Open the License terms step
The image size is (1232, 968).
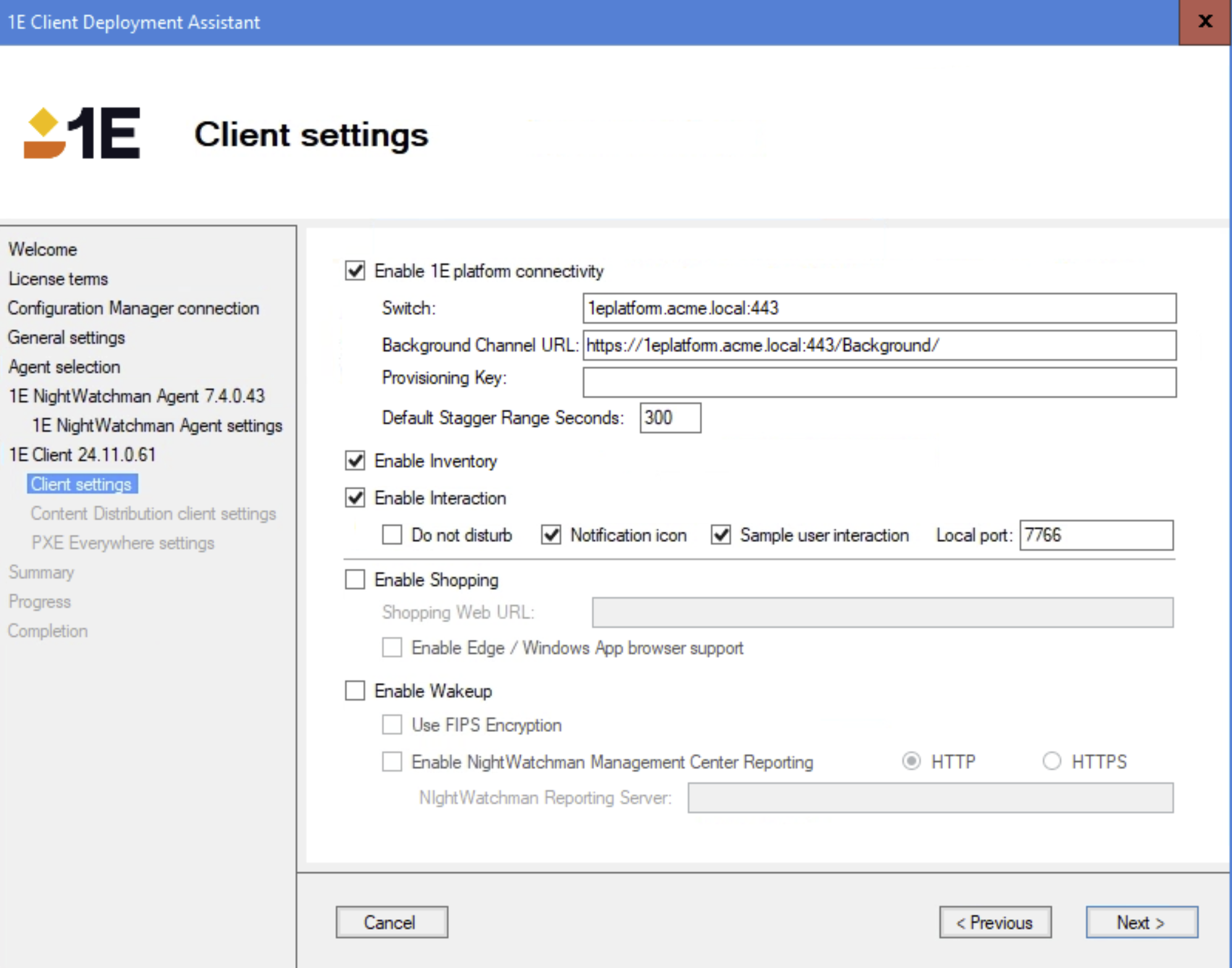click(58, 279)
